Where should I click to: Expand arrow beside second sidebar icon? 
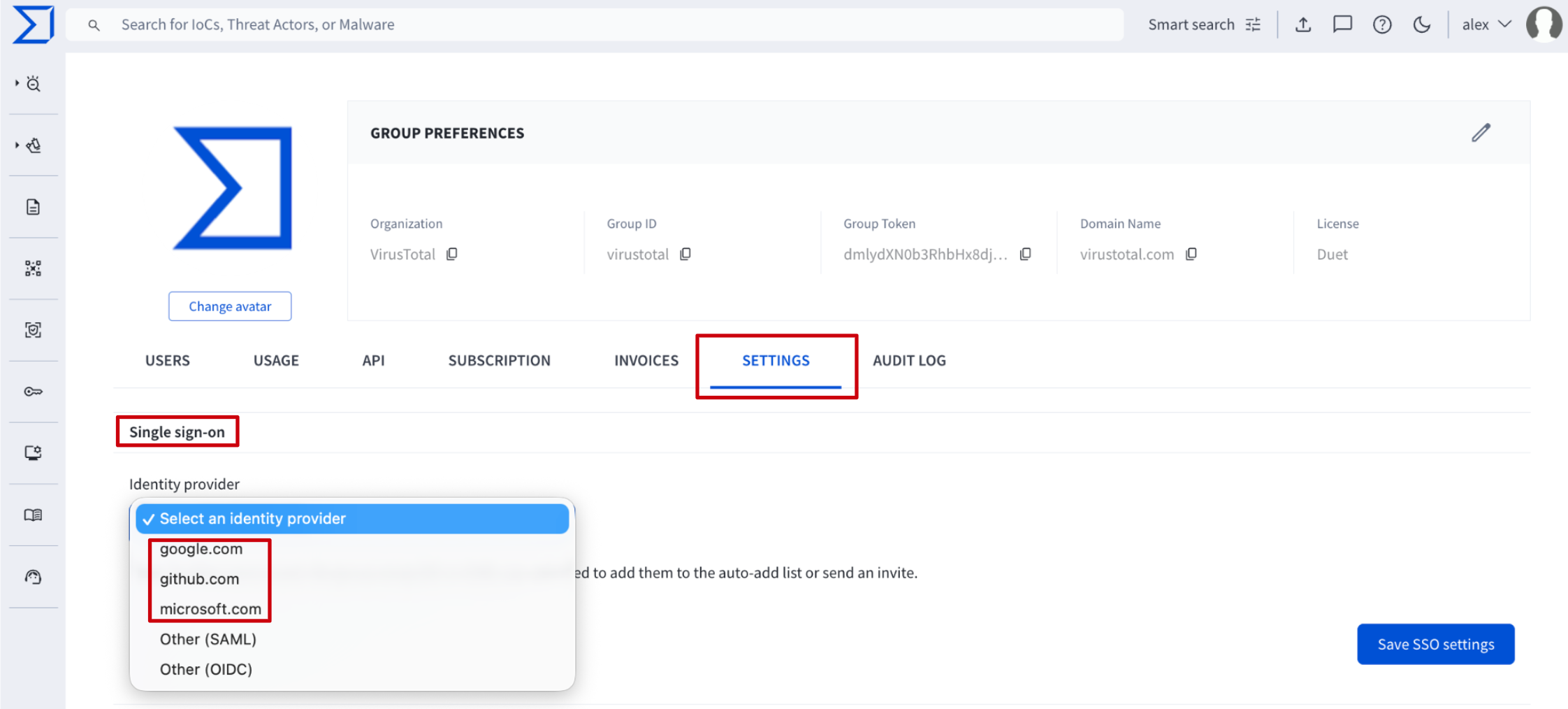point(17,145)
